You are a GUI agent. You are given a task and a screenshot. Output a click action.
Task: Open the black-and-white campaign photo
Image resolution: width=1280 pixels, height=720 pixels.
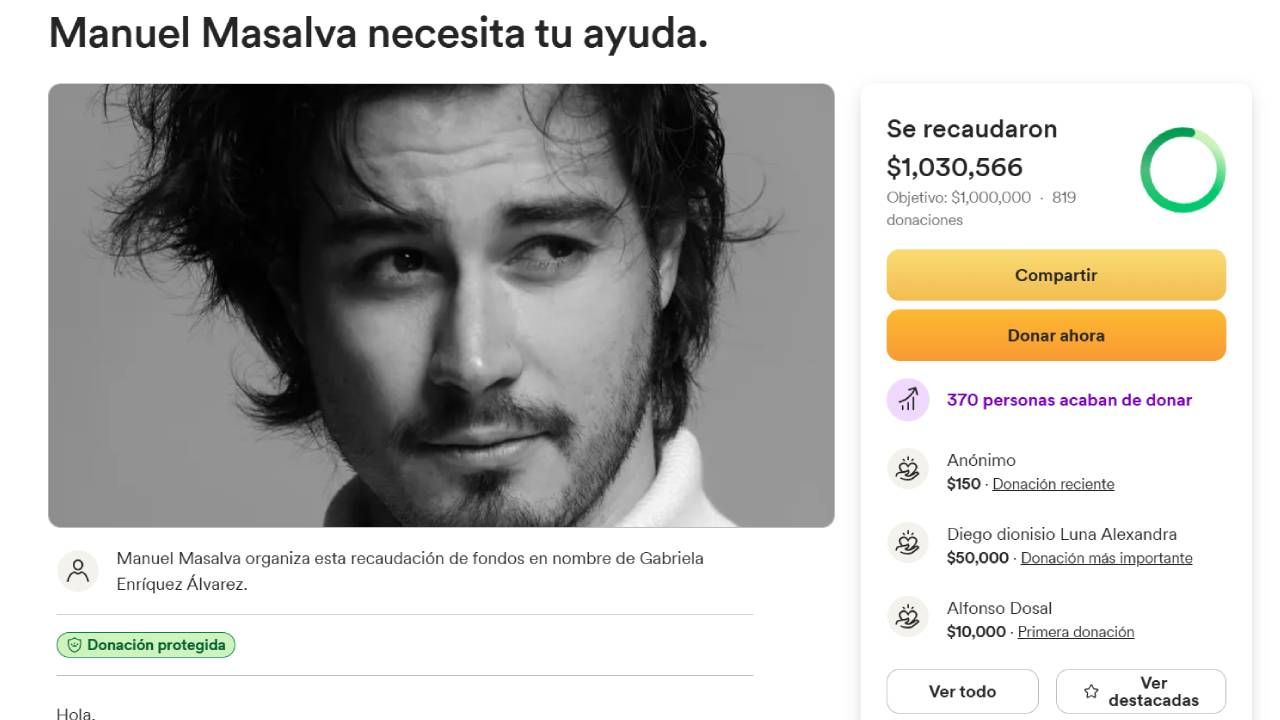[441, 305]
